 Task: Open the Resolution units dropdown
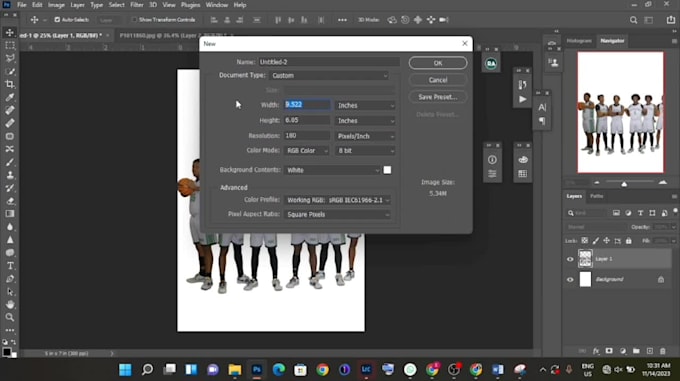(366, 136)
